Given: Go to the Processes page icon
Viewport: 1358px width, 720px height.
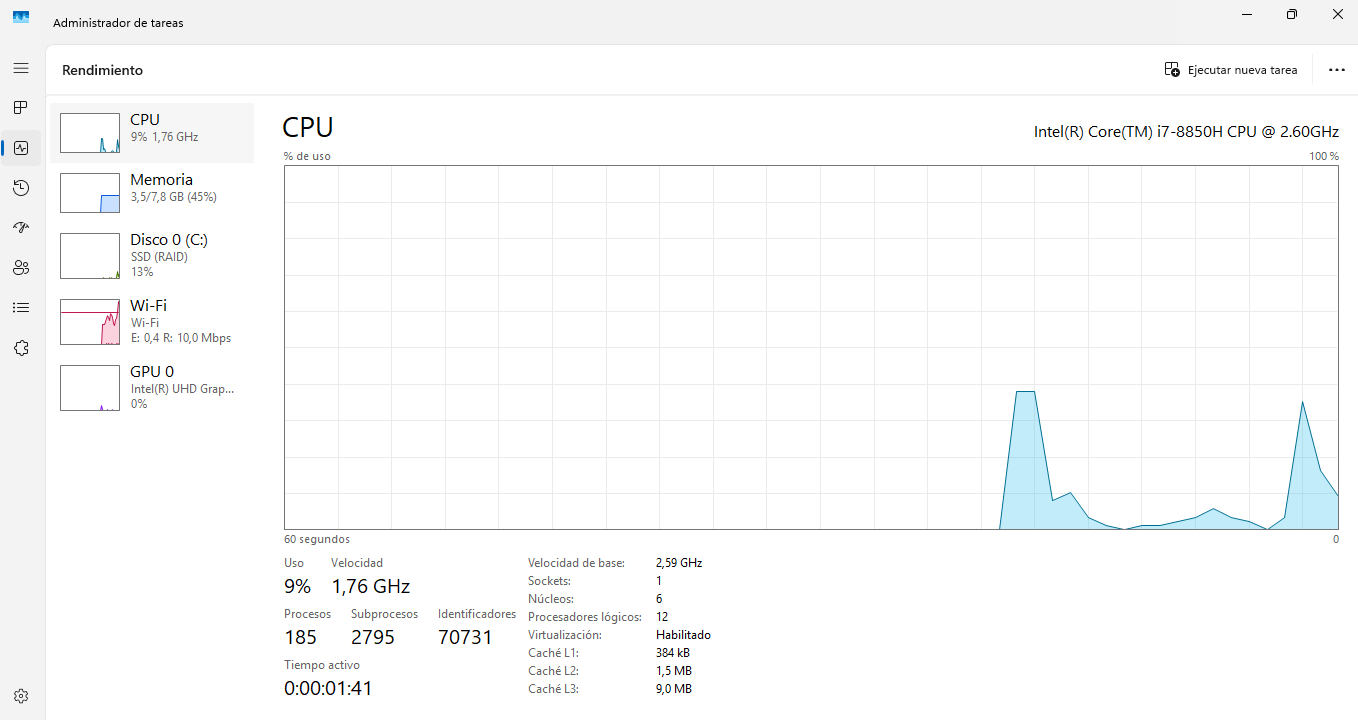Looking at the screenshot, I should point(21,107).
